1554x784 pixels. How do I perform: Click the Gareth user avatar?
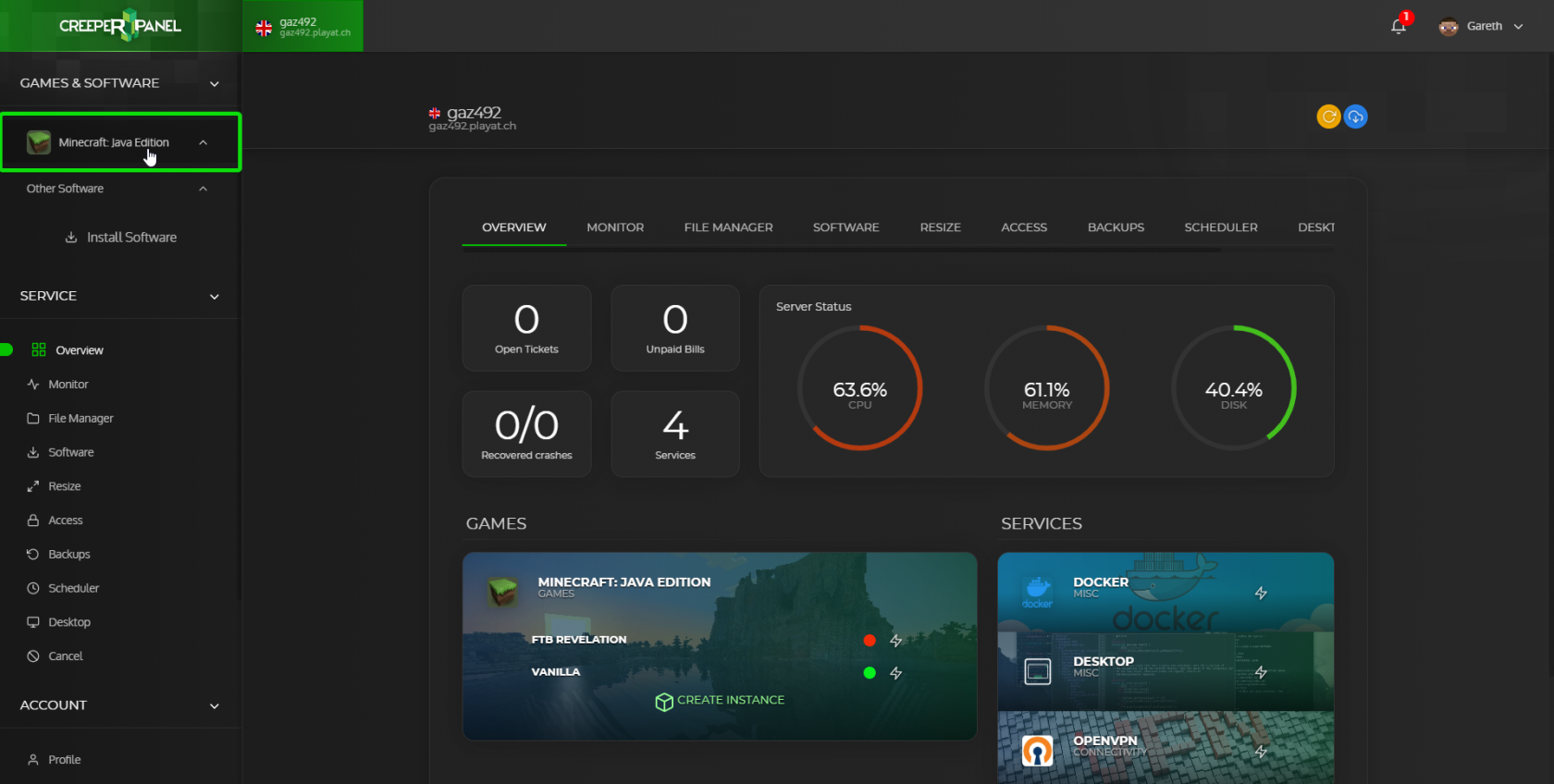[x=1448, y=26]
